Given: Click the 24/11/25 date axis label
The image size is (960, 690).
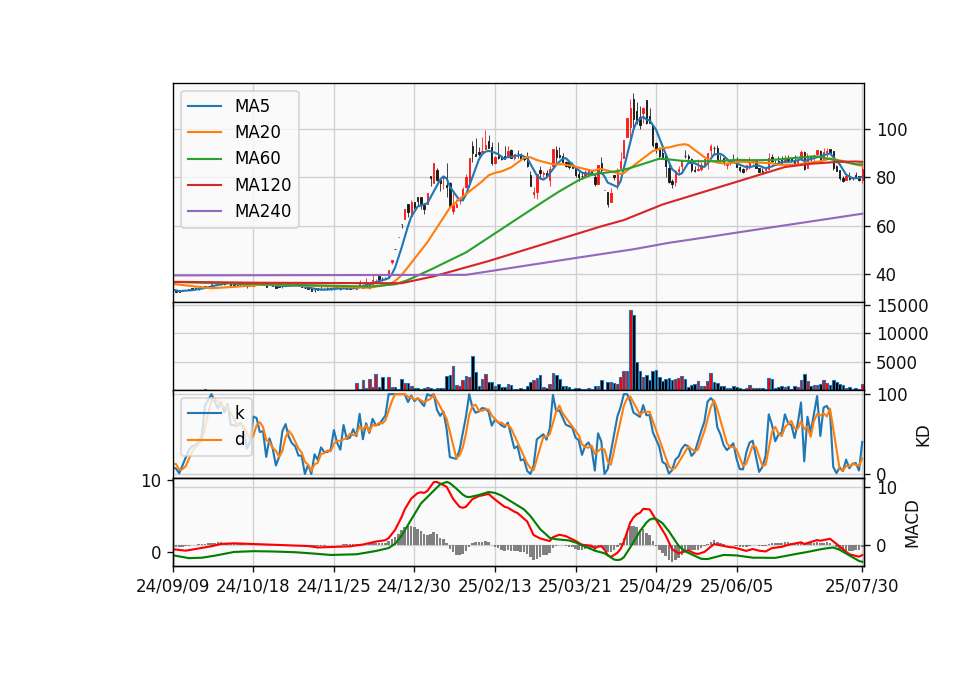Looking at the screenshot, I should (334, 586).
